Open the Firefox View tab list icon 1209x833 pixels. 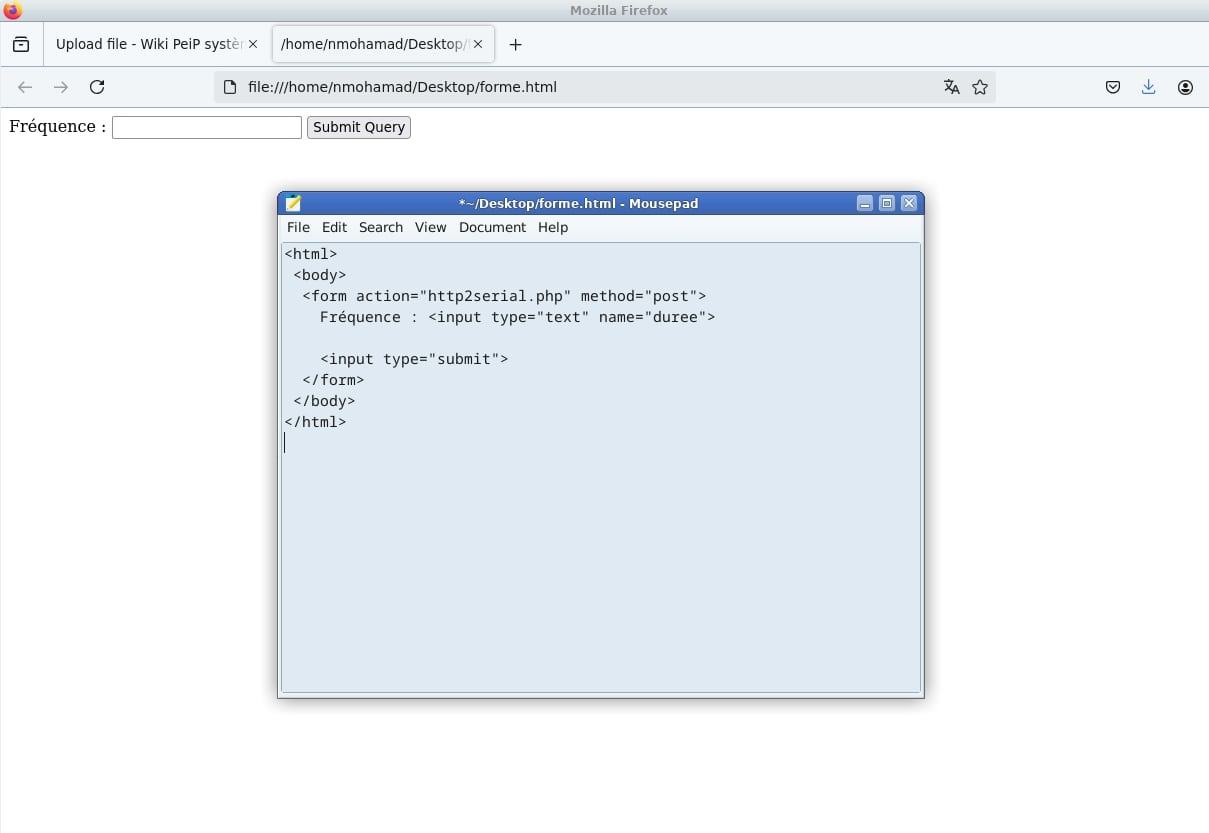[x=21, y=45]
